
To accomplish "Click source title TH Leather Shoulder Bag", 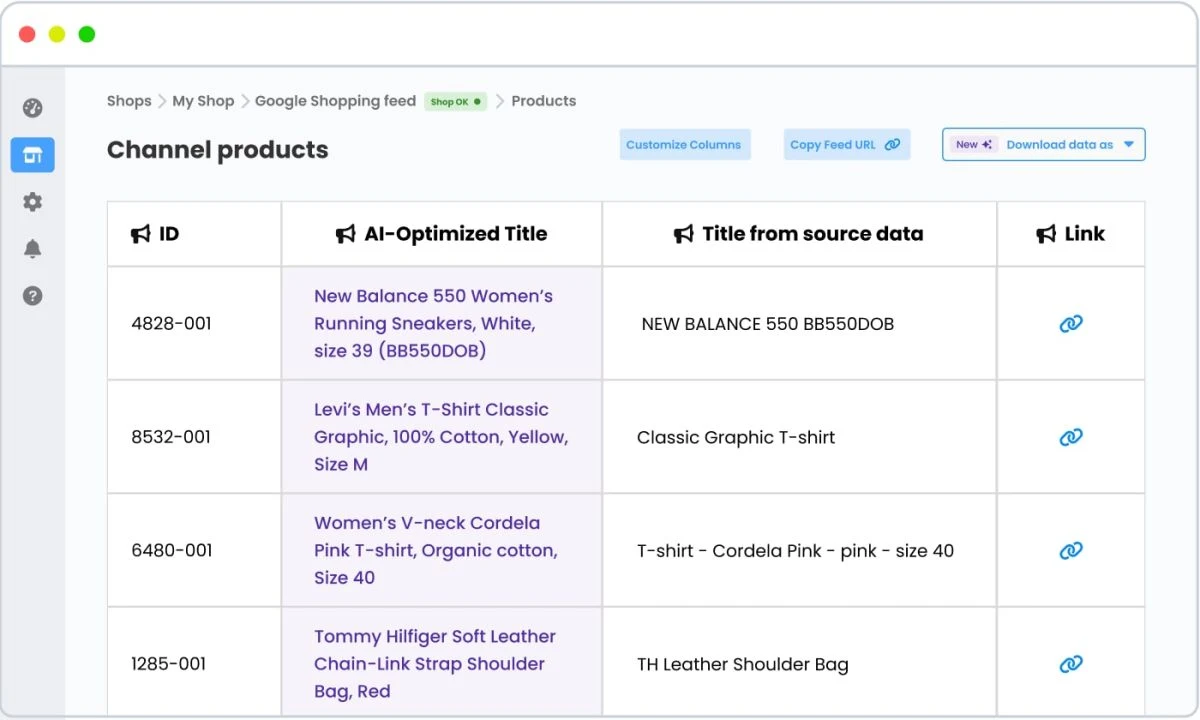I will click(743, 664).
